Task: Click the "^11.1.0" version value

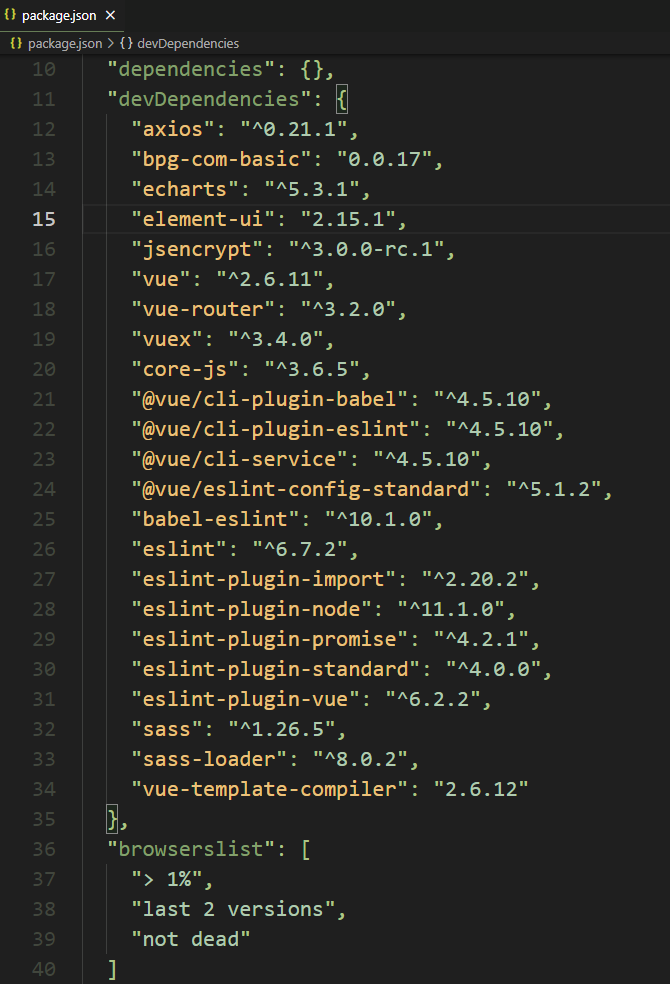Action: coord(450,609)
